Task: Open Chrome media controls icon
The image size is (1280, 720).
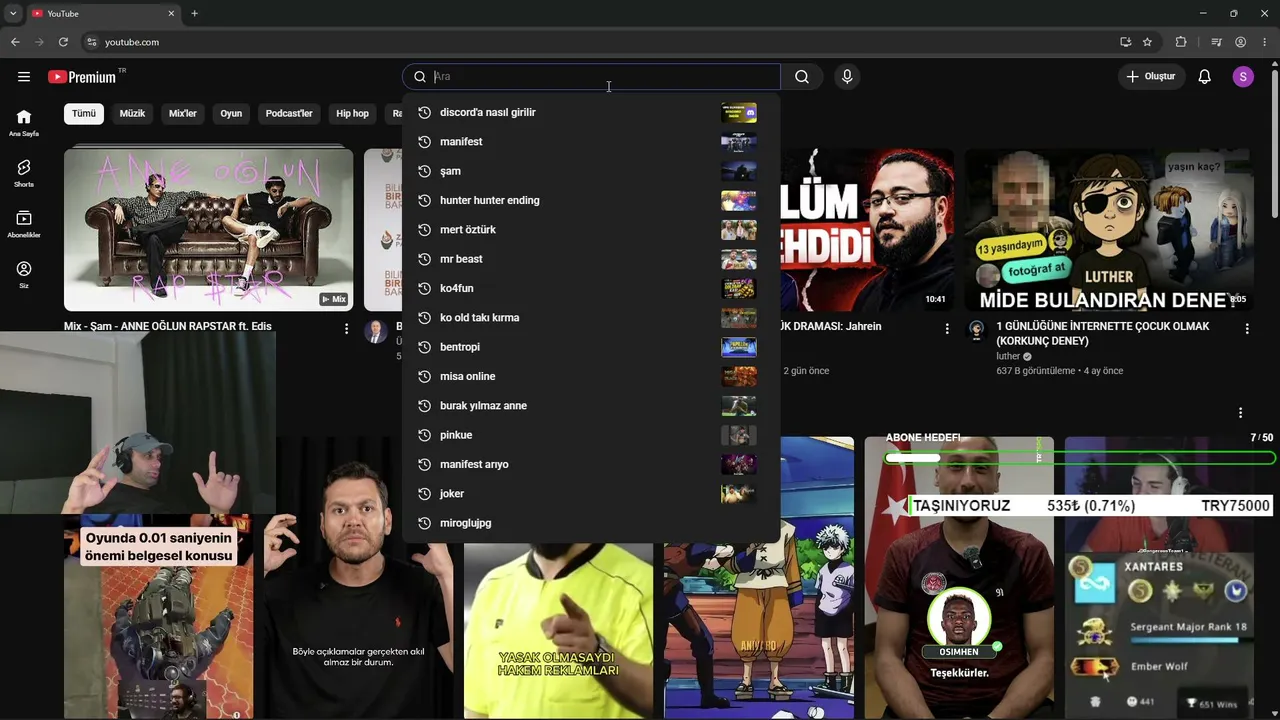Action: point(1216,42)
